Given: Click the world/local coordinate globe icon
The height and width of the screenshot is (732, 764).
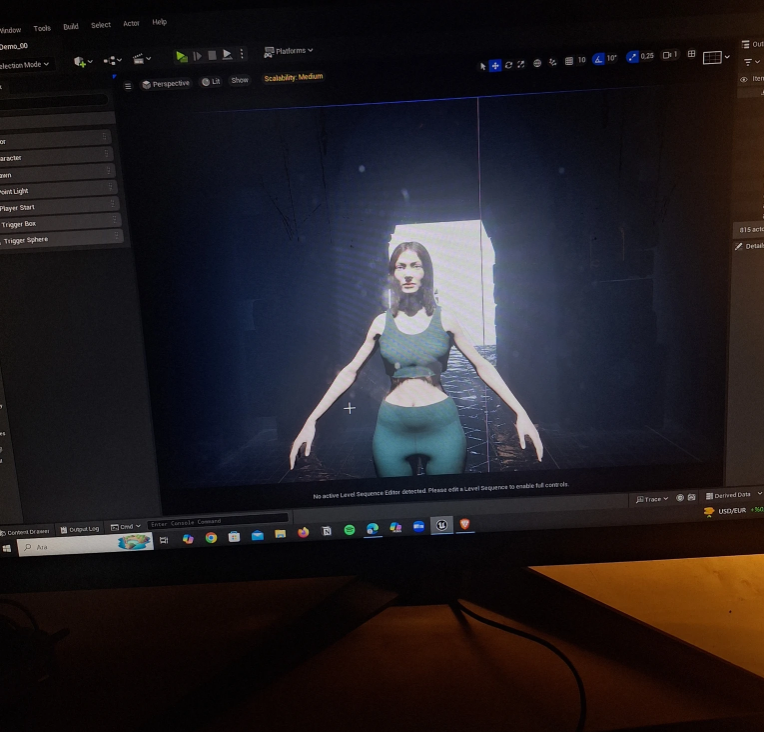Looking at the screenshot, I should point(537,63).
